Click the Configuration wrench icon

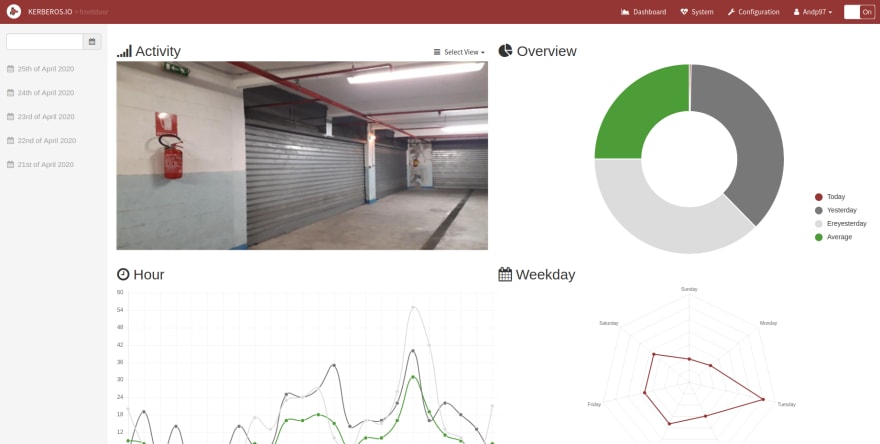pyautogui.click(x=731, y=12)
